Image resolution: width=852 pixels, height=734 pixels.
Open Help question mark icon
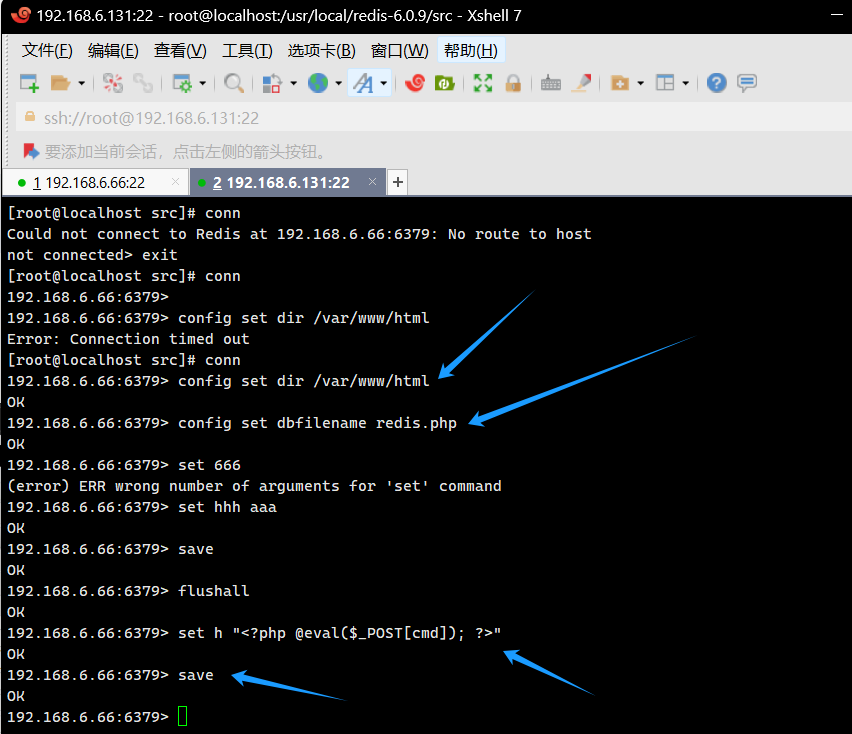click(x=717, y=83)
